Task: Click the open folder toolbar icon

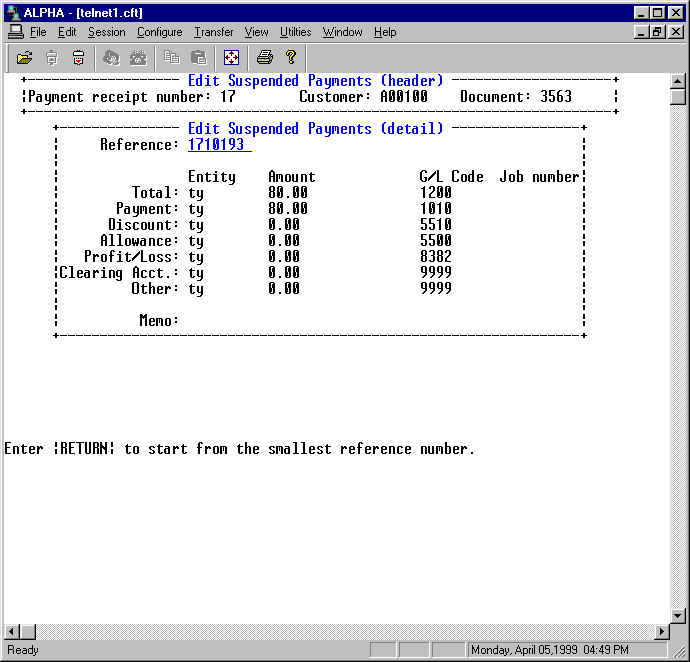Action: [x=25, y=57]
